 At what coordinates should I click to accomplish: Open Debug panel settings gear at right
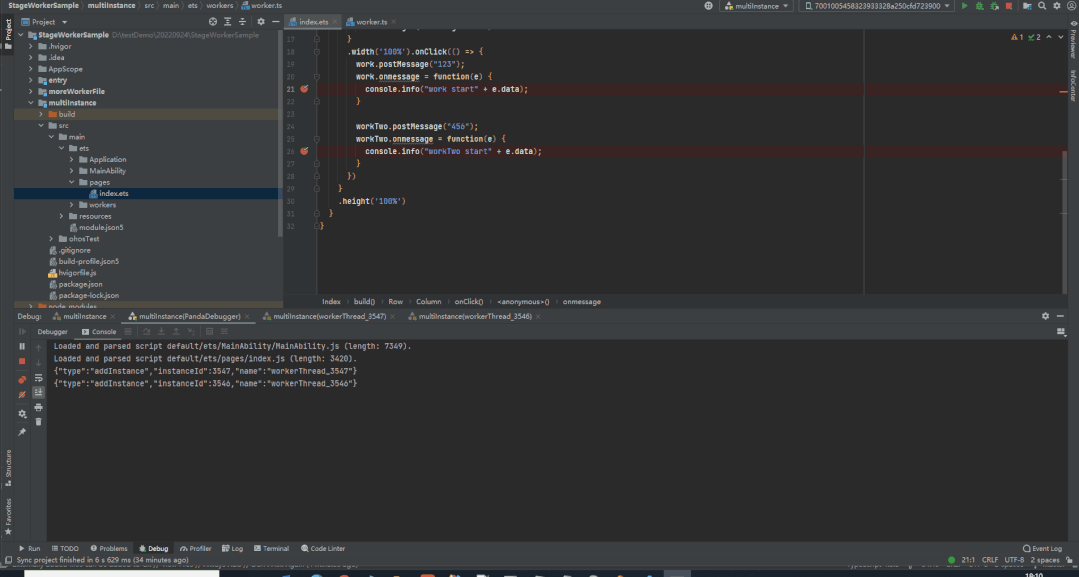(1045, 316)
